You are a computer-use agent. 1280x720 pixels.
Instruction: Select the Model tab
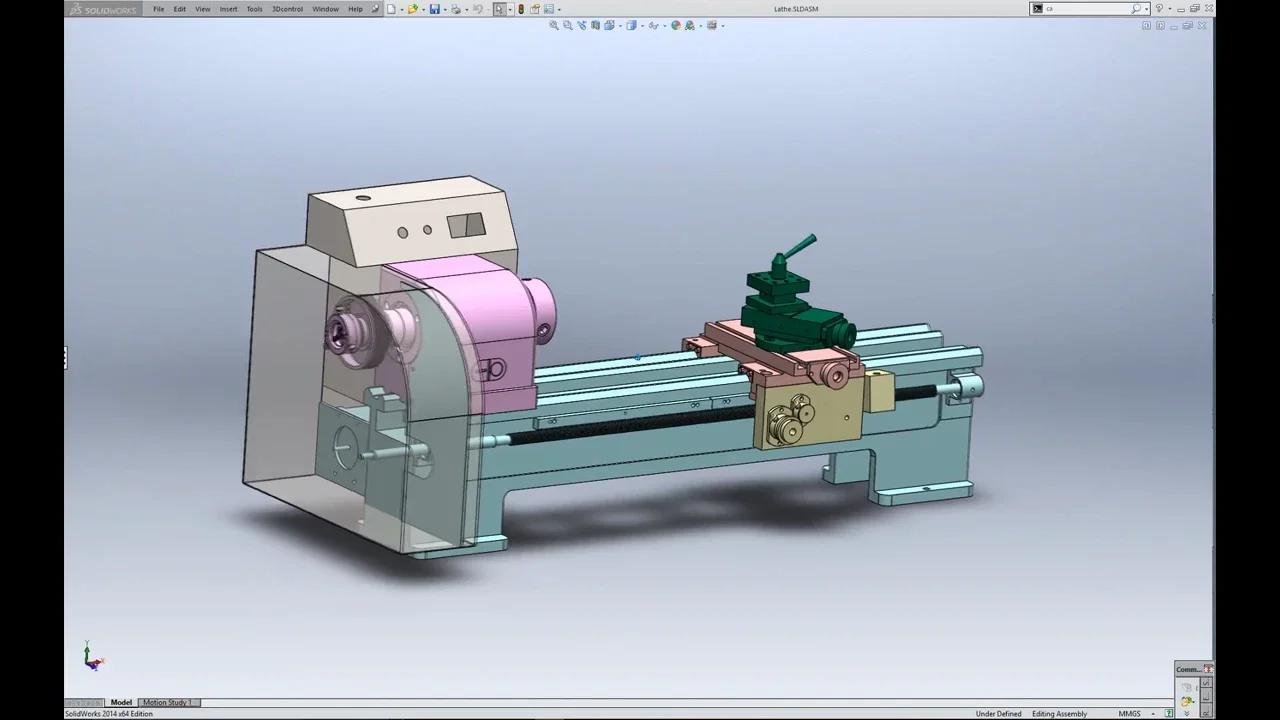pyautogui.click(x=121, y=702)
